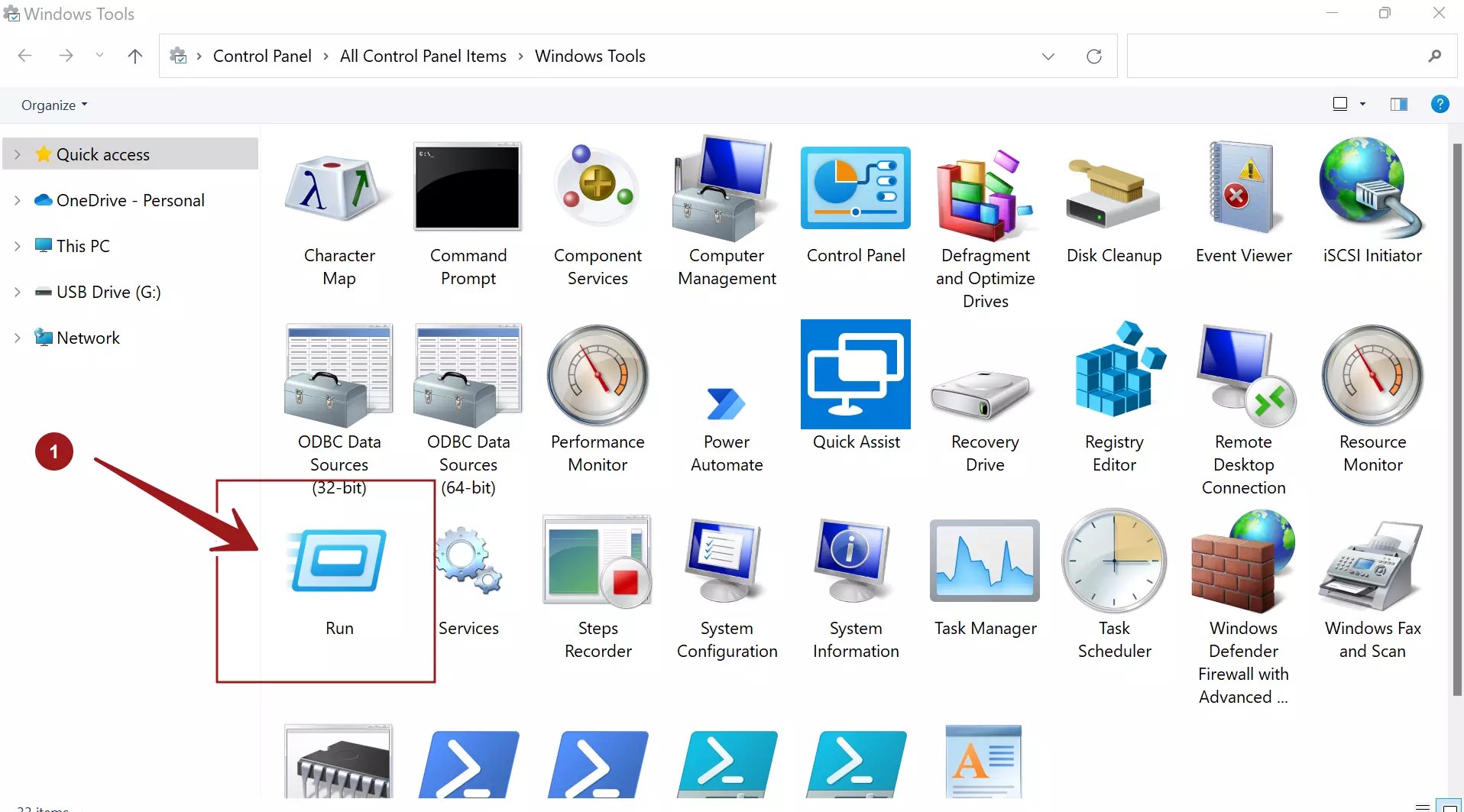This screenshot has height=812, width=1464.
Task: Collapse the Quick access section
Action: [x=17, y=154]
